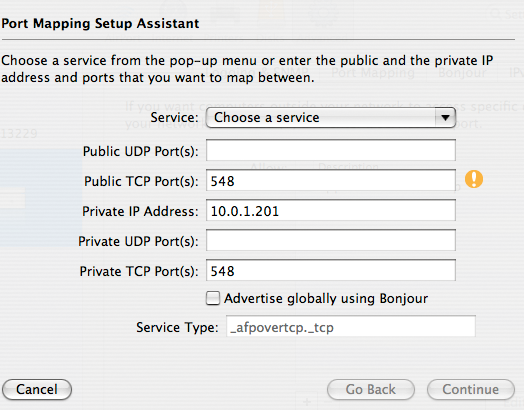Switch to the dimmed Port Mapping tab

373,73
